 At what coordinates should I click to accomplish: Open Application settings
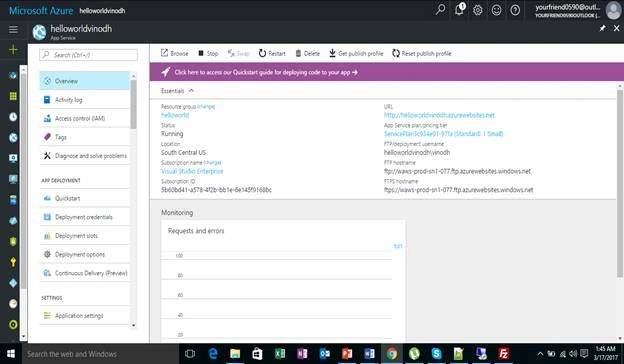84,316
